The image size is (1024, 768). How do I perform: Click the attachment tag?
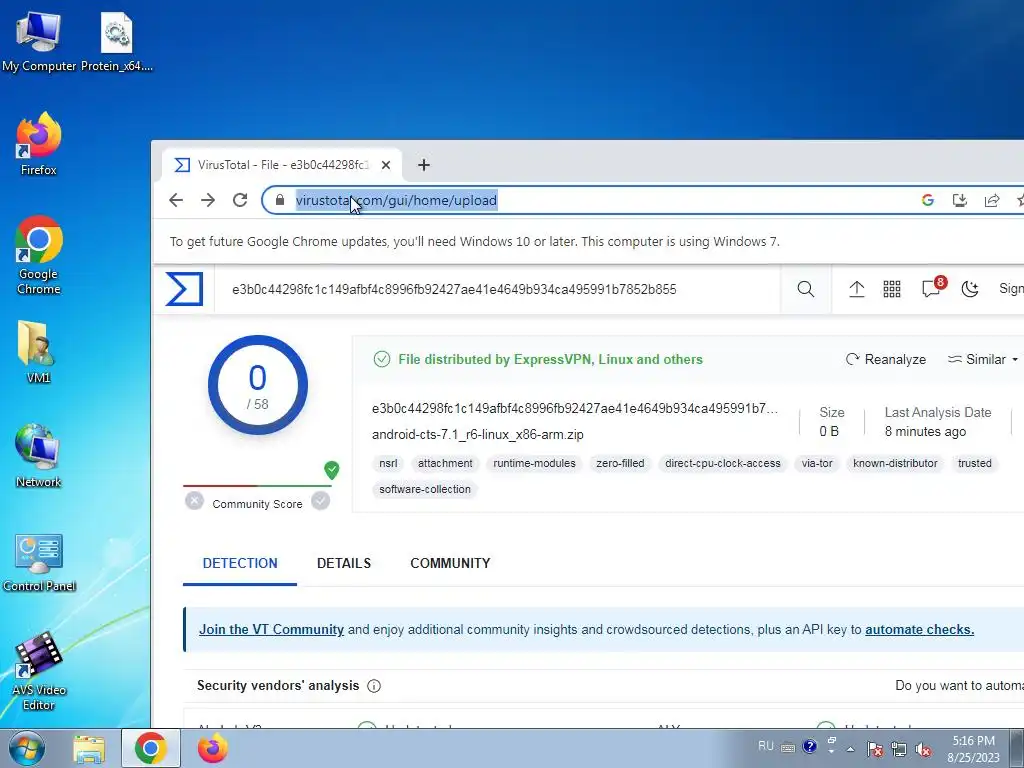445,463
